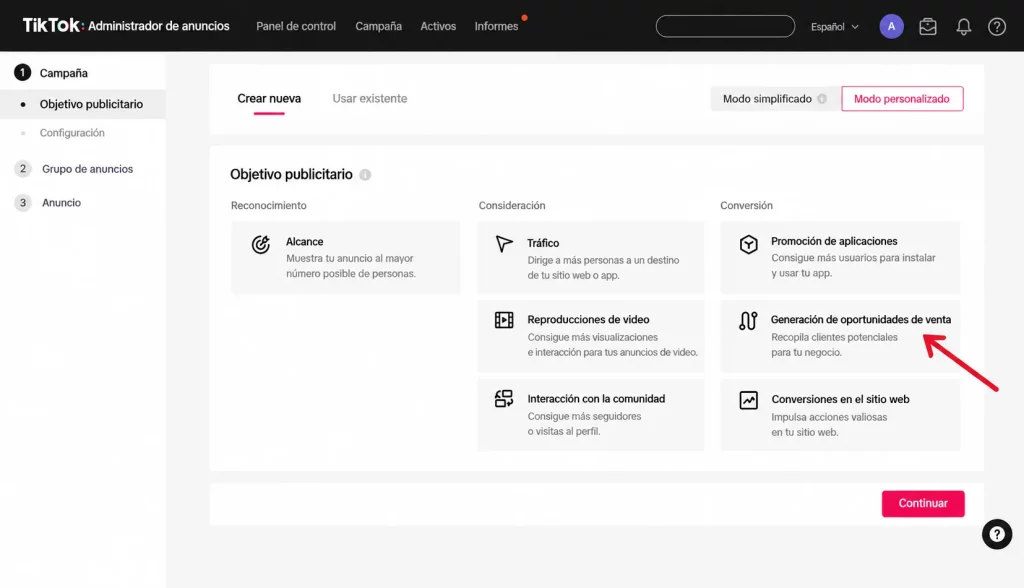Open the Informes menu

pos(496,26)
